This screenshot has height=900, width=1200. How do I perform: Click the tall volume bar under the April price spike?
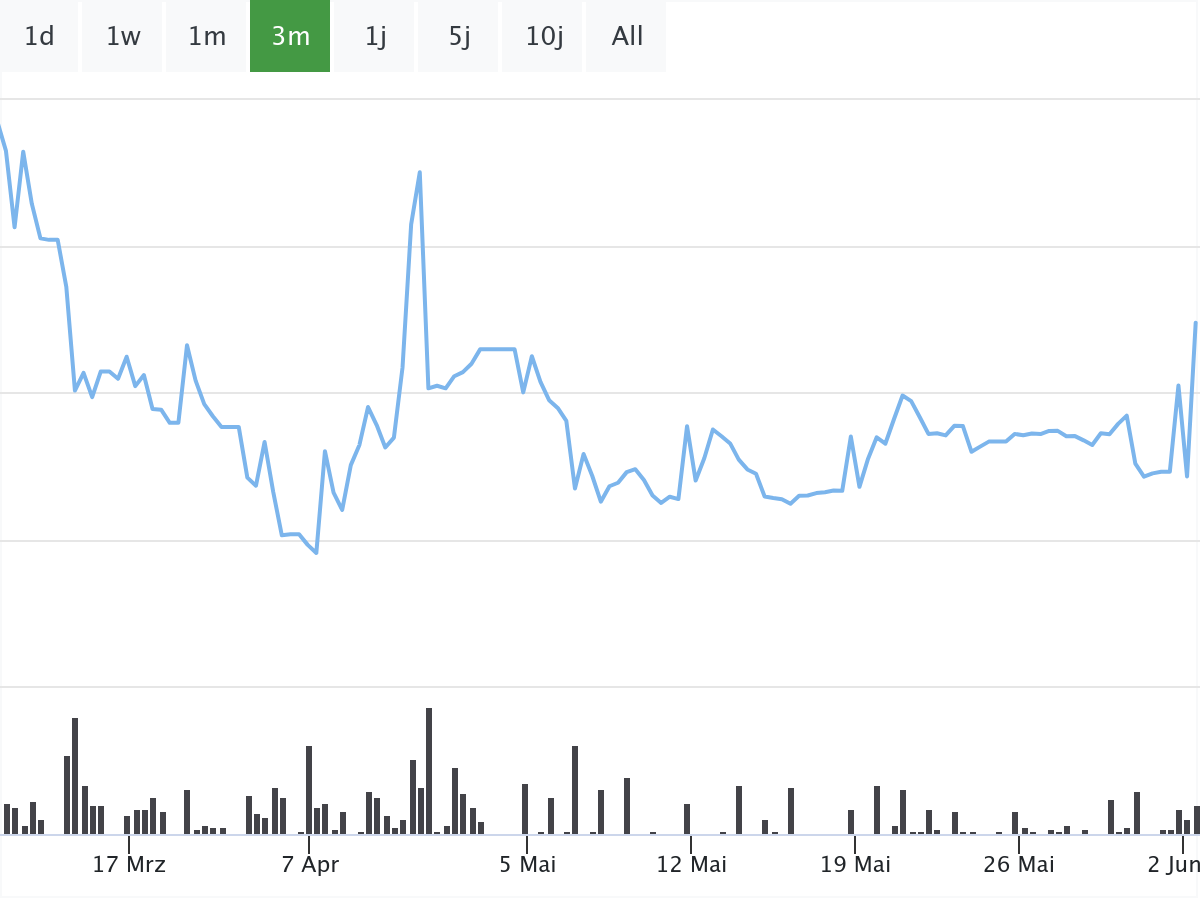(x=429, y=770)
